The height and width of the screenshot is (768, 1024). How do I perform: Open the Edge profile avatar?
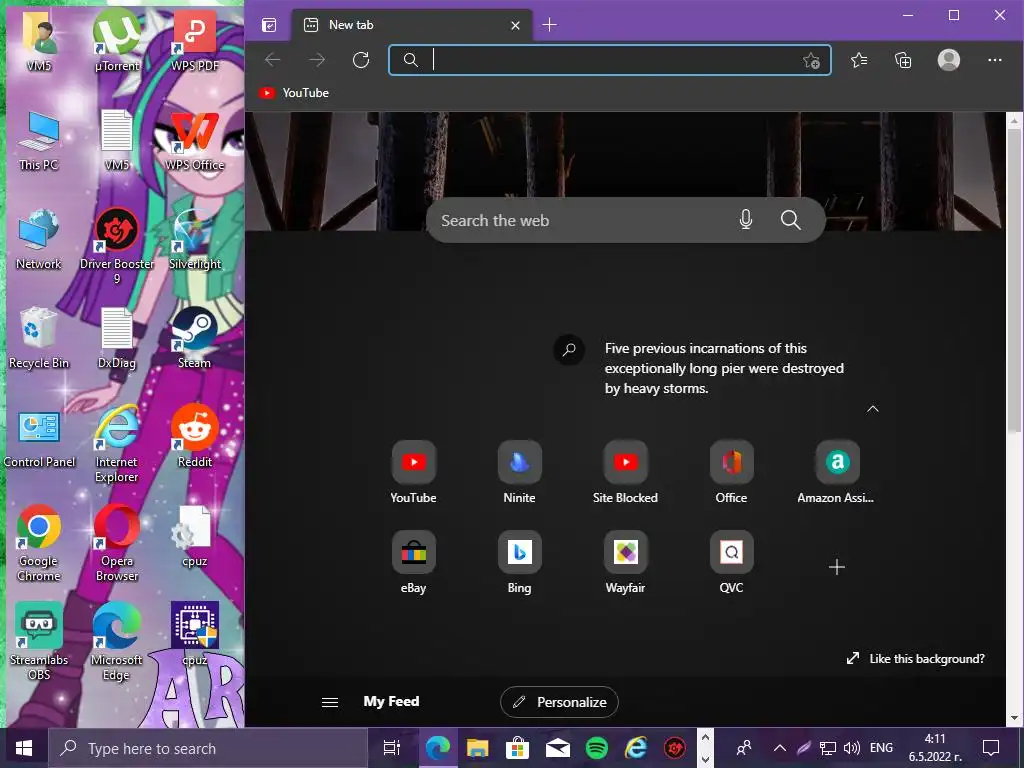pyautogui.click(x=948, y=60)
